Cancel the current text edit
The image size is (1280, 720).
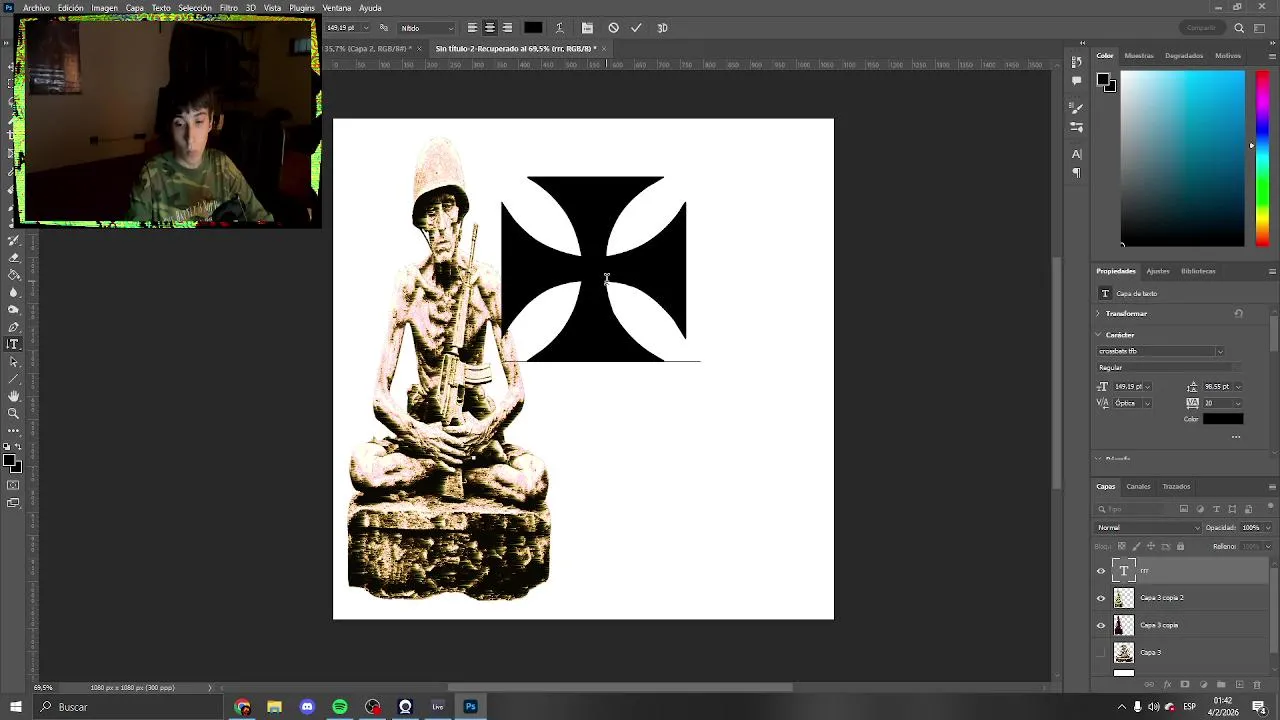pyautogui.click(x=613, y=28)
